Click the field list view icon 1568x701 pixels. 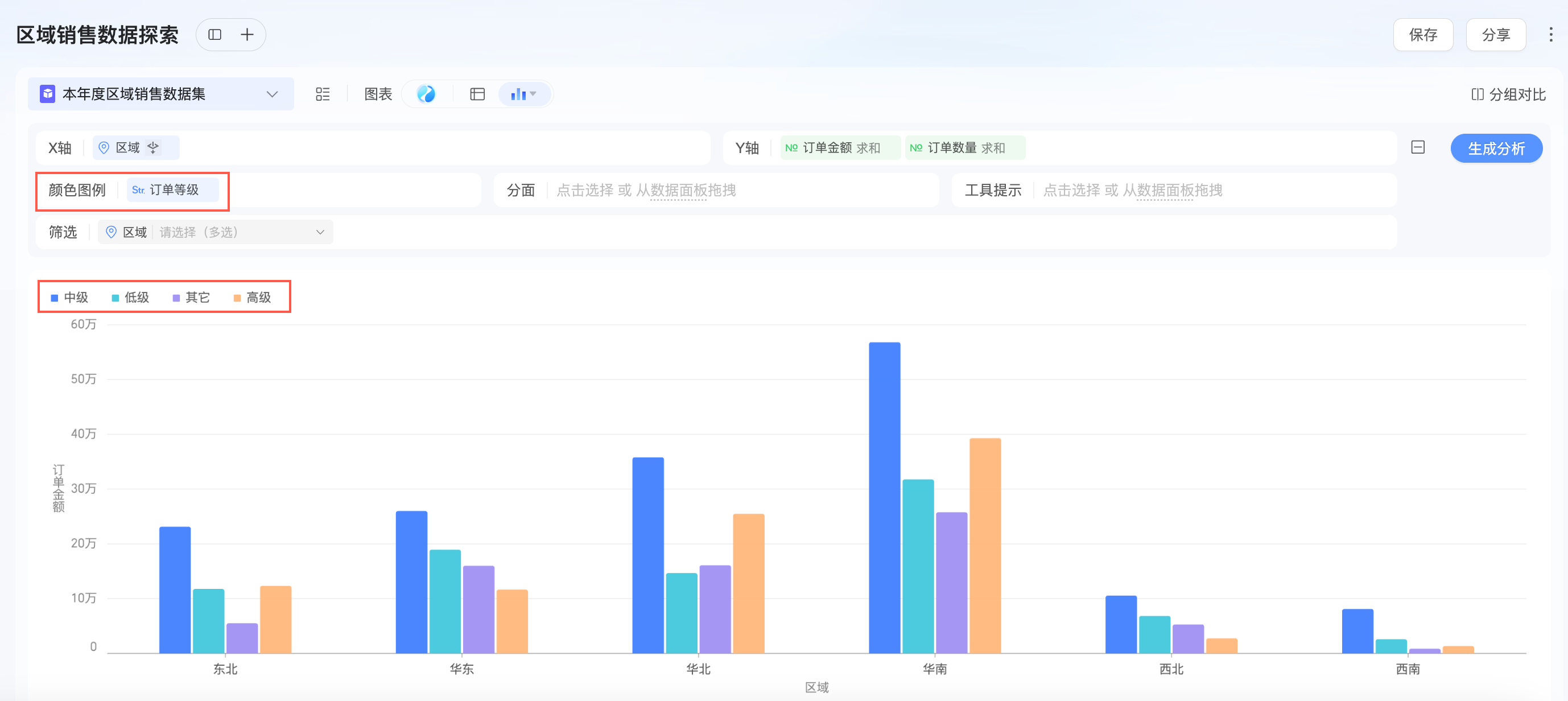pyautogui.click(x=323, y=94)
